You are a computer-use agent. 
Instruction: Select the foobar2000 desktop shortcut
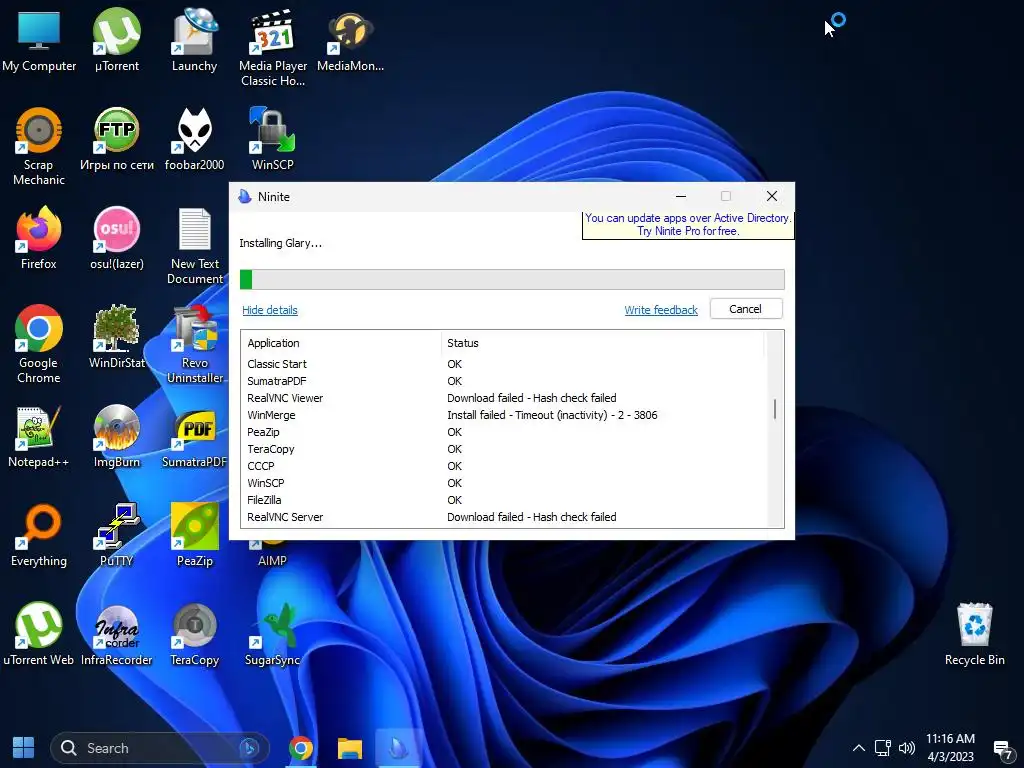pyautogui.click(x=194, y=140)
